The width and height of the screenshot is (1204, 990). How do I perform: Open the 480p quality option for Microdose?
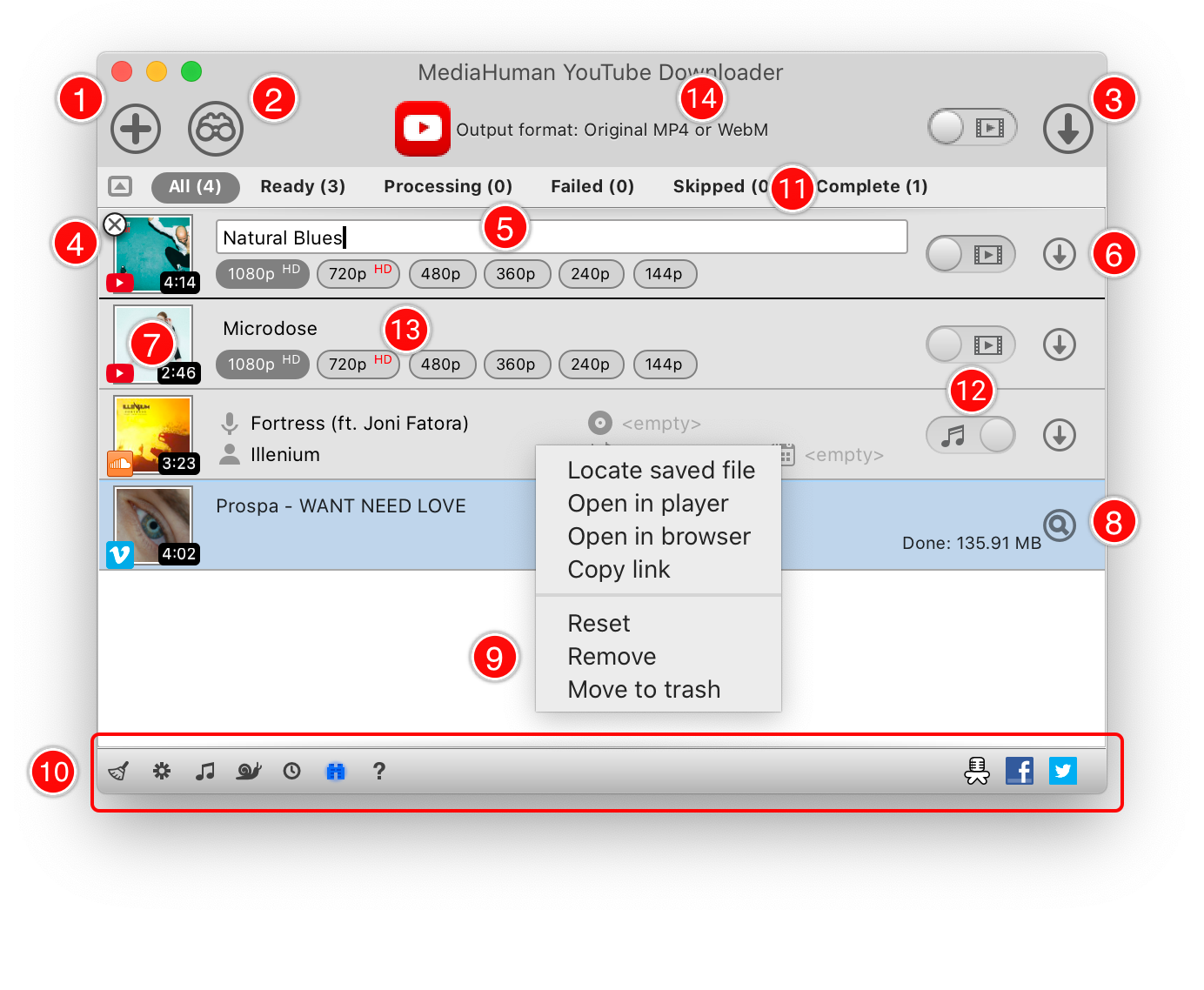pos(442,365)
